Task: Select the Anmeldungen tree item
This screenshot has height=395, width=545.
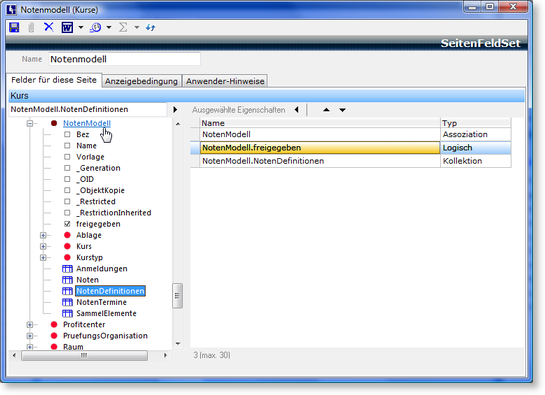Action: point(102,269)
